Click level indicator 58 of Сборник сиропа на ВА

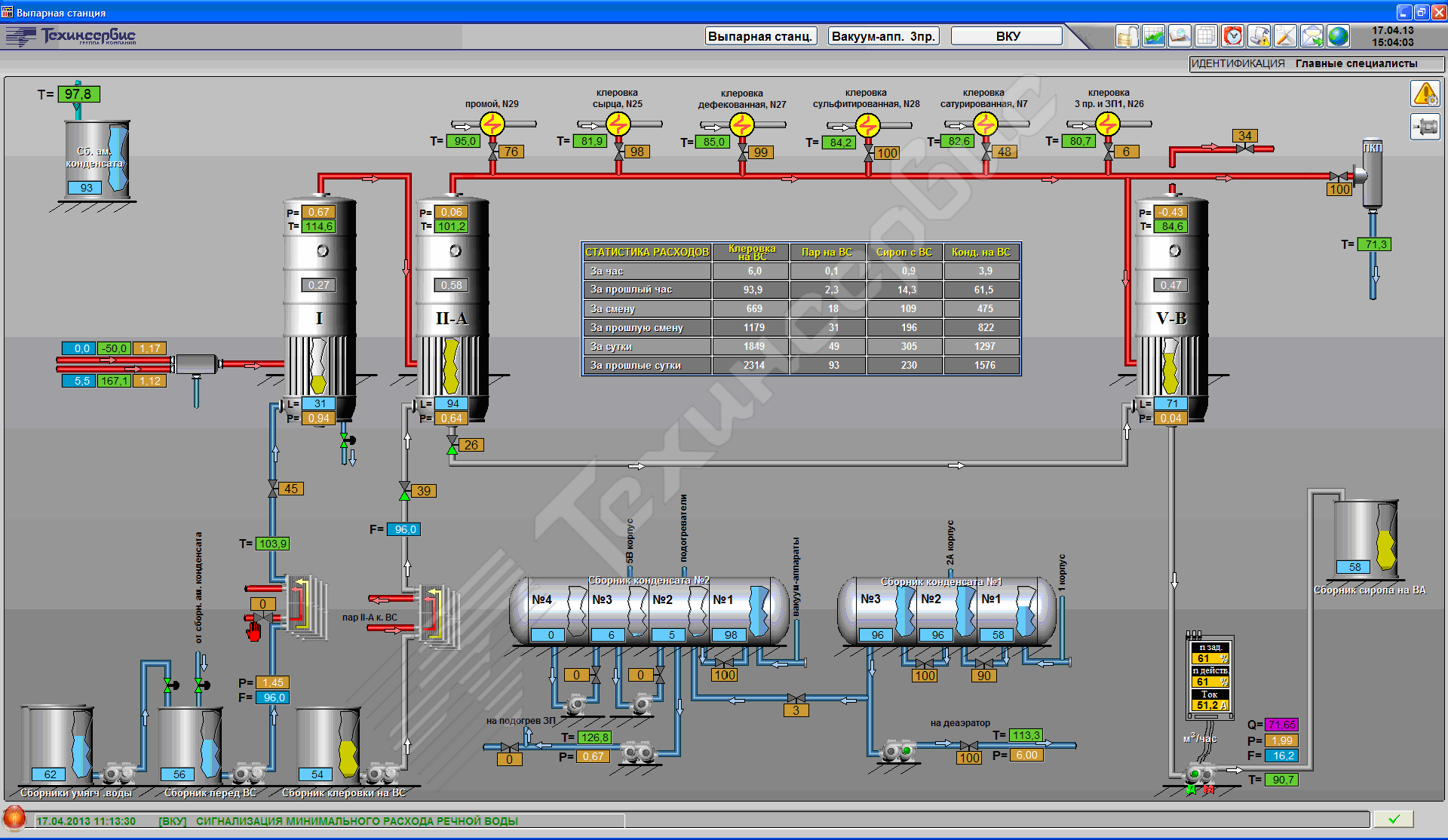point(1354,567)
